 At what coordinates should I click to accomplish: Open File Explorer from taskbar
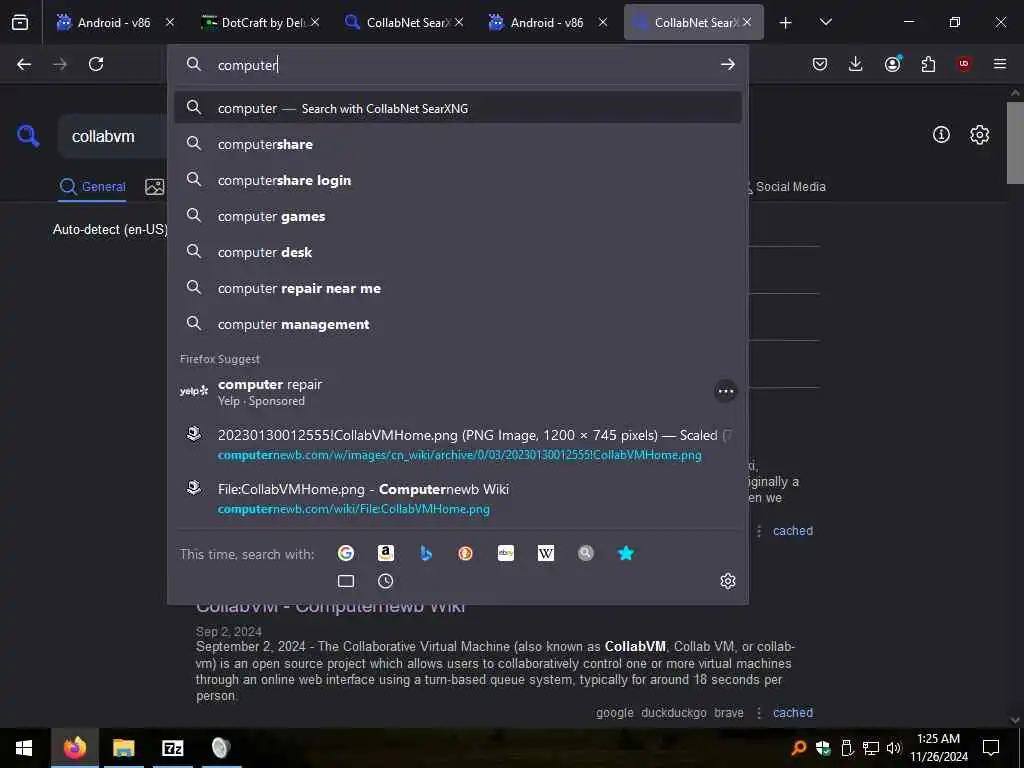[x=123, y=748]
